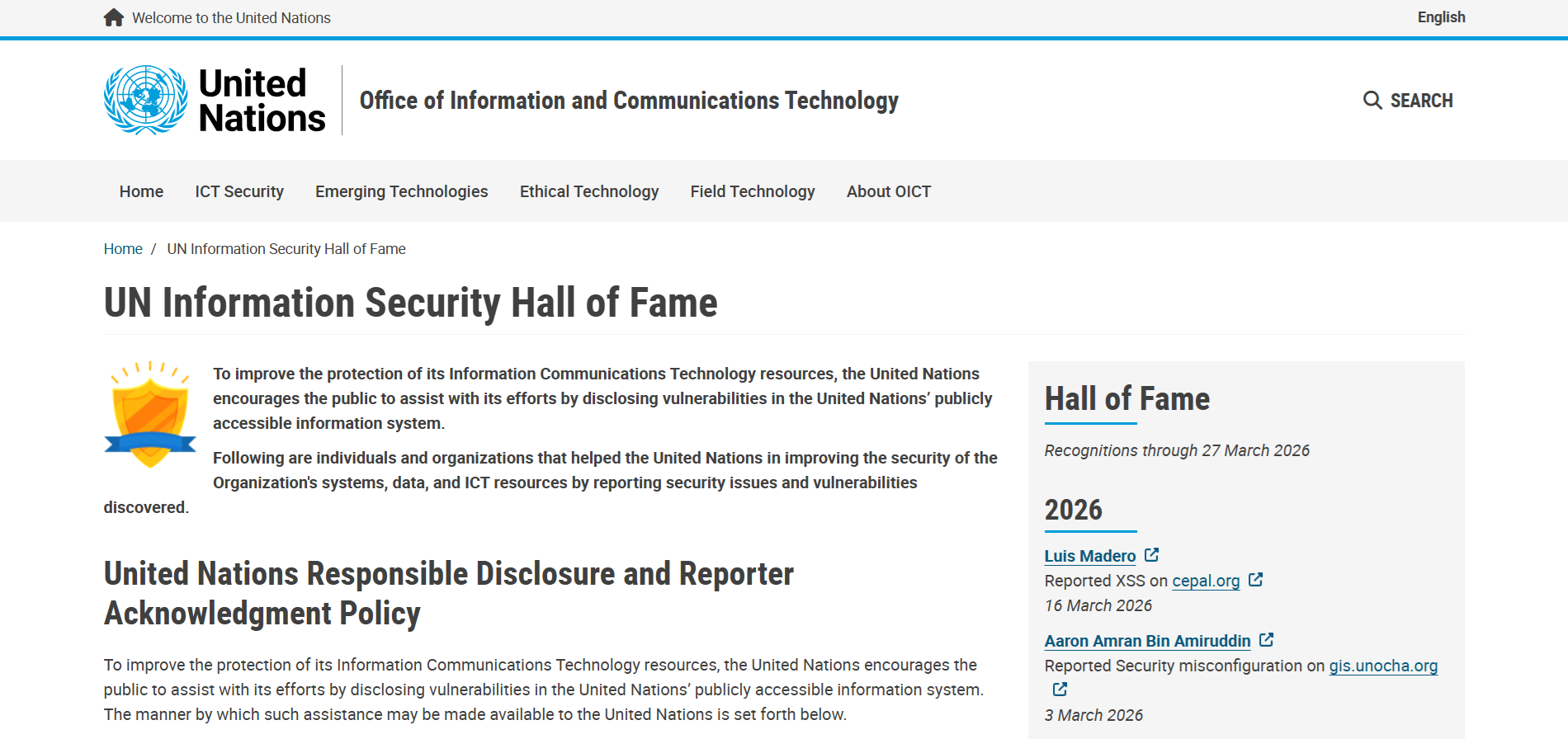Open the About OICT menu
Viewport: 1568px width, 739px height.
point(889,191)
